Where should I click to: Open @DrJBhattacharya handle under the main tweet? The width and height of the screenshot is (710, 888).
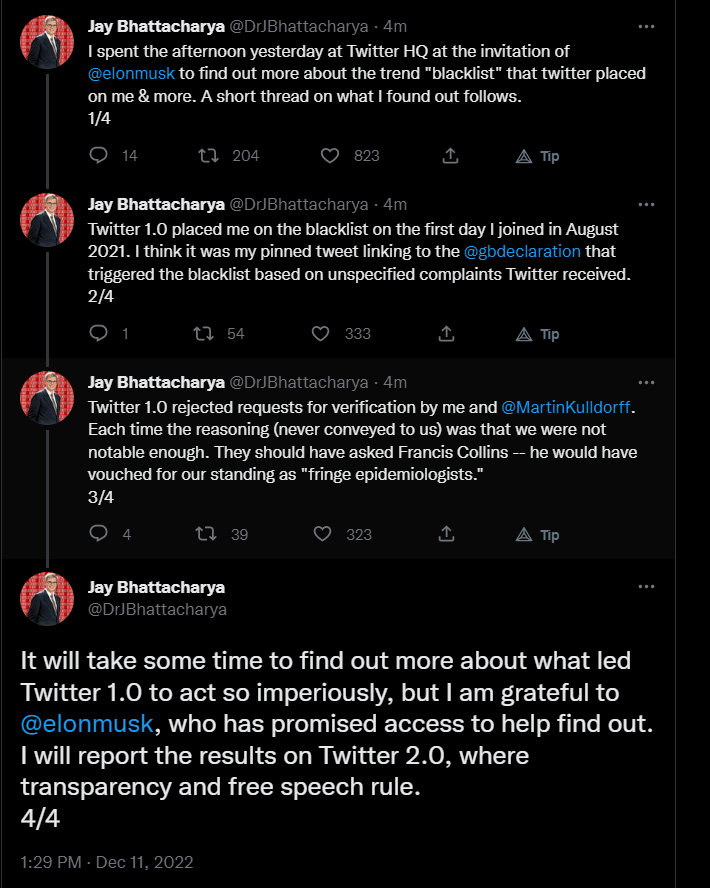point(157,608)
